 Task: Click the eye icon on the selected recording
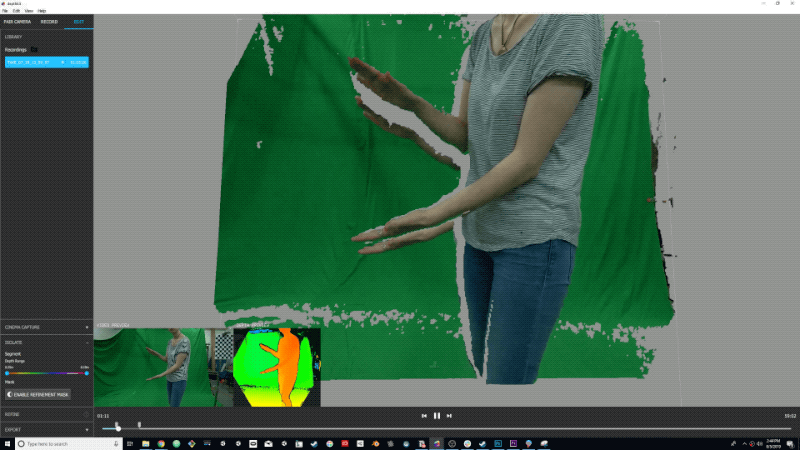pyautogui.click(x=62, y=62)
